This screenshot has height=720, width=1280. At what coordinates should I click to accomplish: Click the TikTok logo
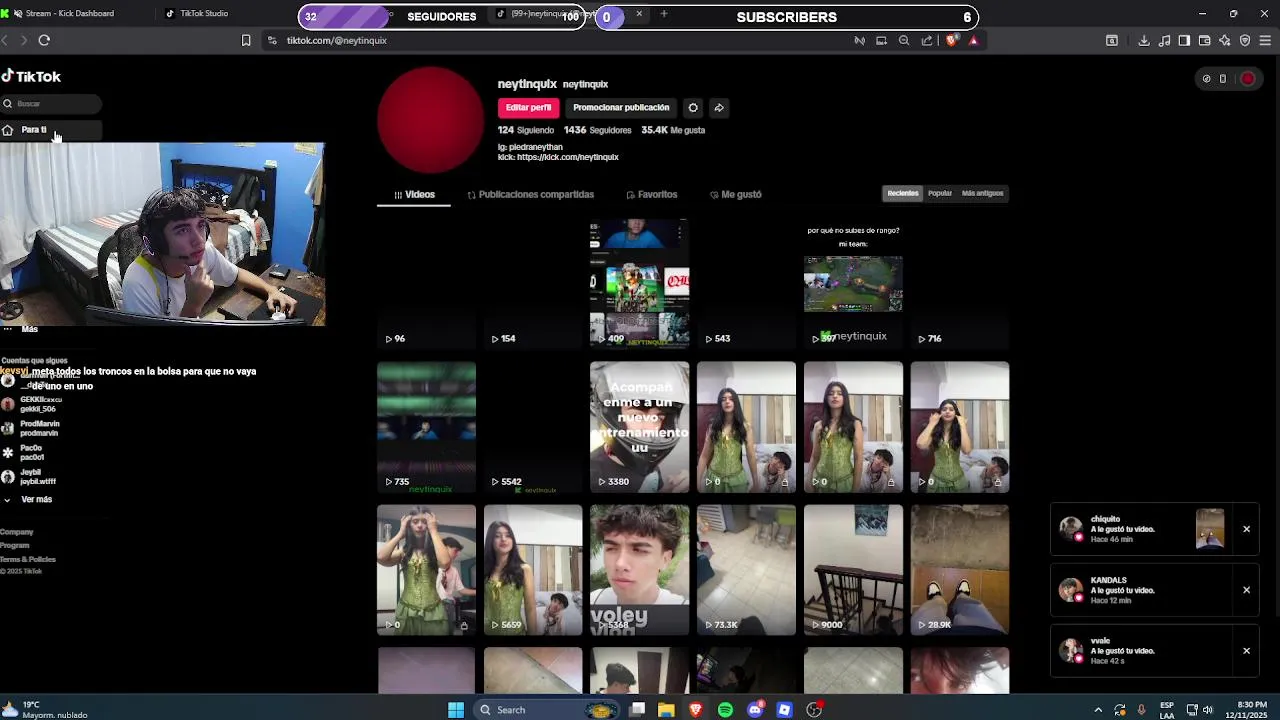[31, 76]
